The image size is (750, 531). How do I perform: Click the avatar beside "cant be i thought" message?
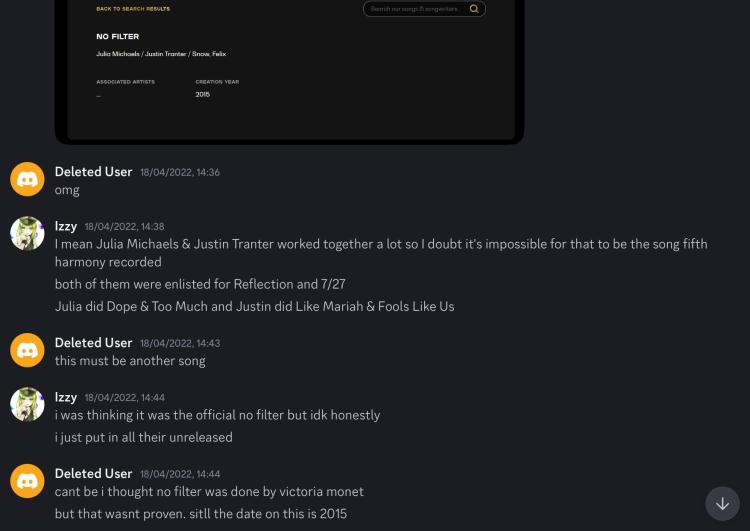[x=27, y=481]
